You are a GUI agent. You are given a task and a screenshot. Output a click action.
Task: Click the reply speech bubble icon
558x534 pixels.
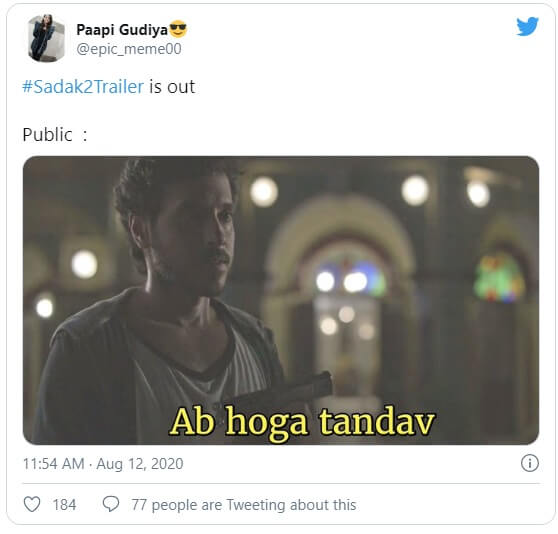pyautogui.click(x=111, y=504)
